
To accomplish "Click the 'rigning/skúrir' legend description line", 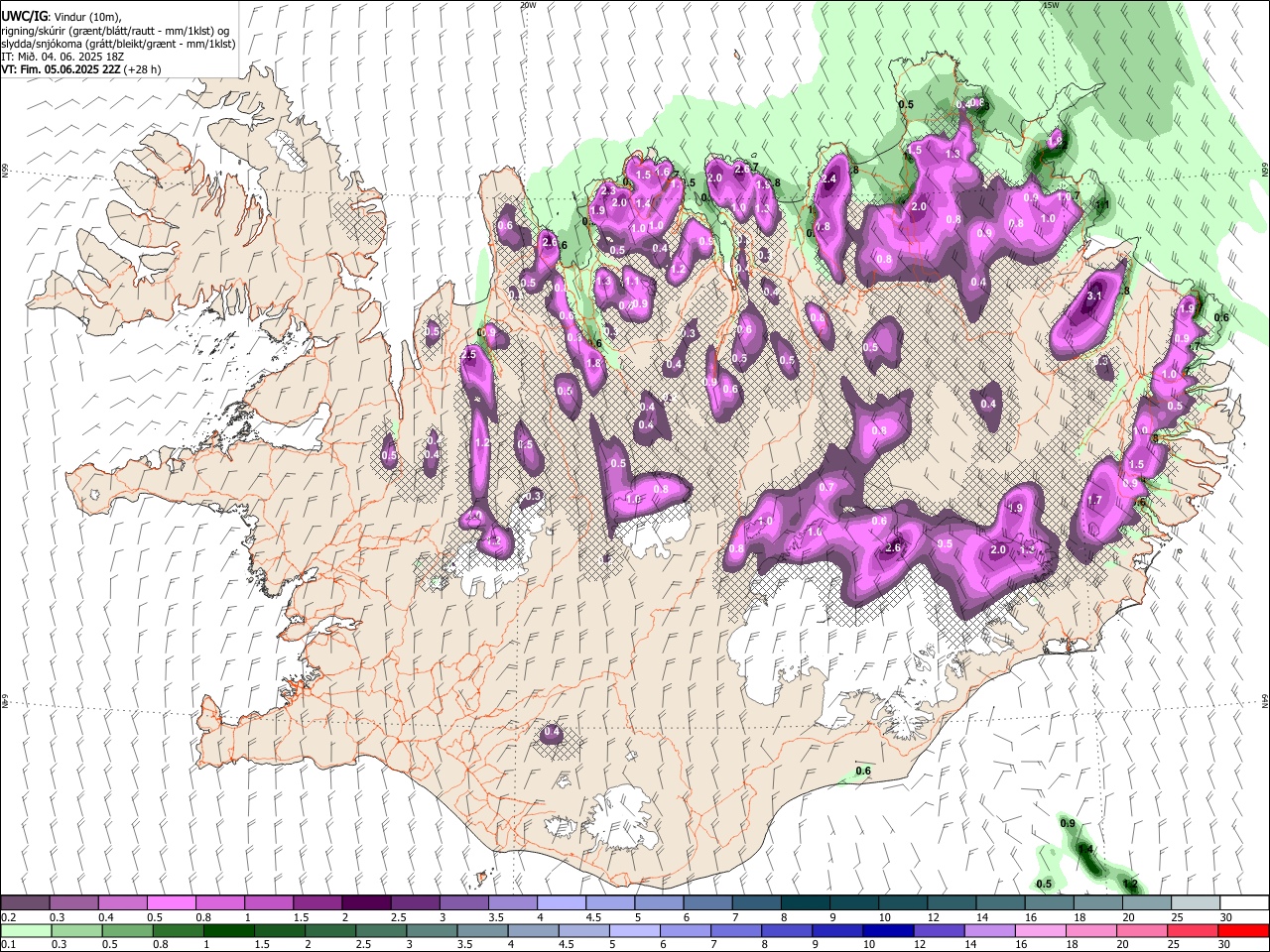I will tap(115, 31).
